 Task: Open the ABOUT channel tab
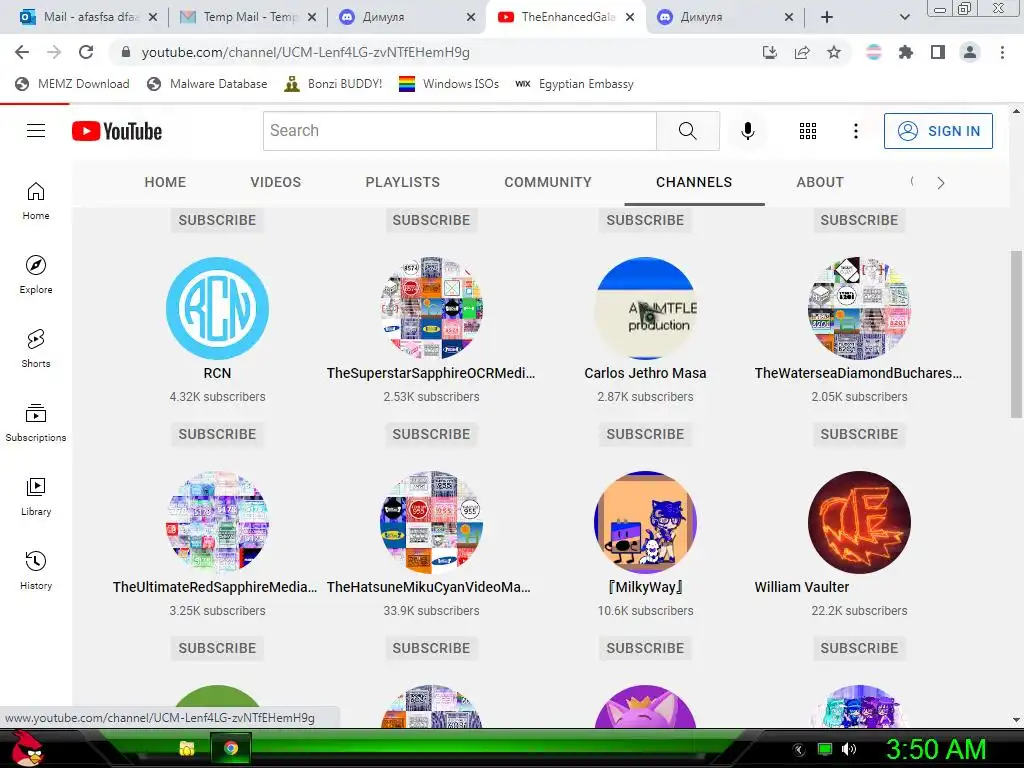820,182
